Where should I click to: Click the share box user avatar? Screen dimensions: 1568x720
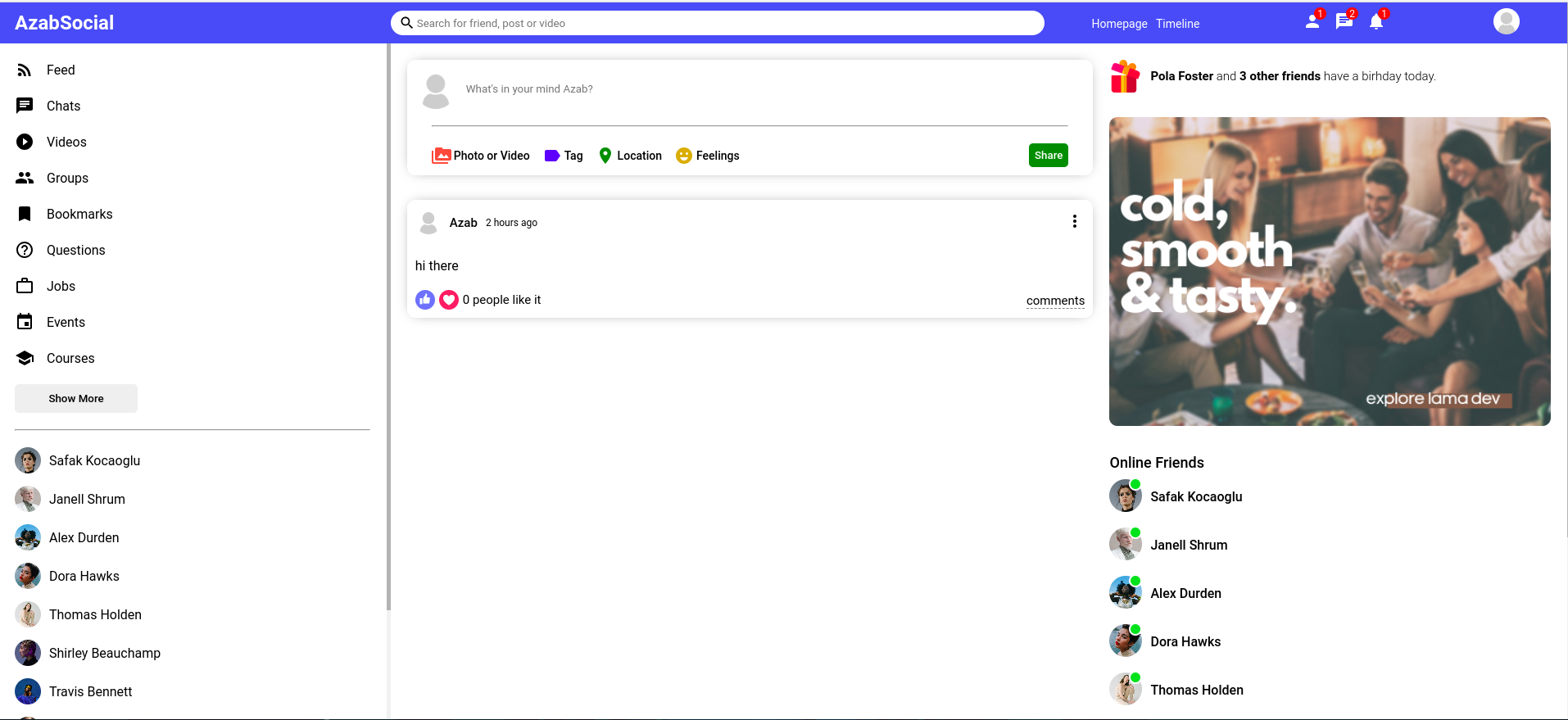[x=436, y=92]
